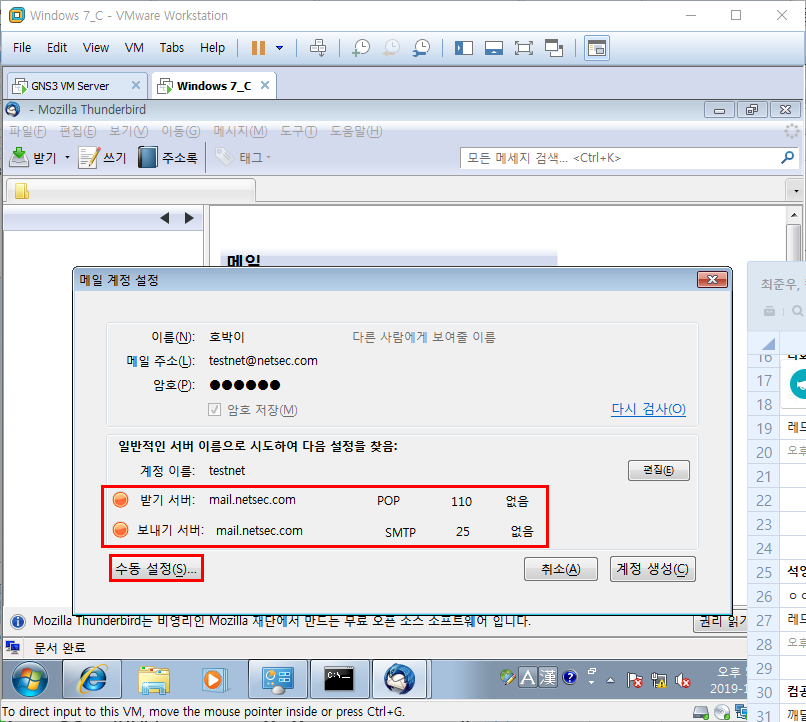806x722 pixels.
Task: Click the 다시 검사 link
Action: pos(648,409)
